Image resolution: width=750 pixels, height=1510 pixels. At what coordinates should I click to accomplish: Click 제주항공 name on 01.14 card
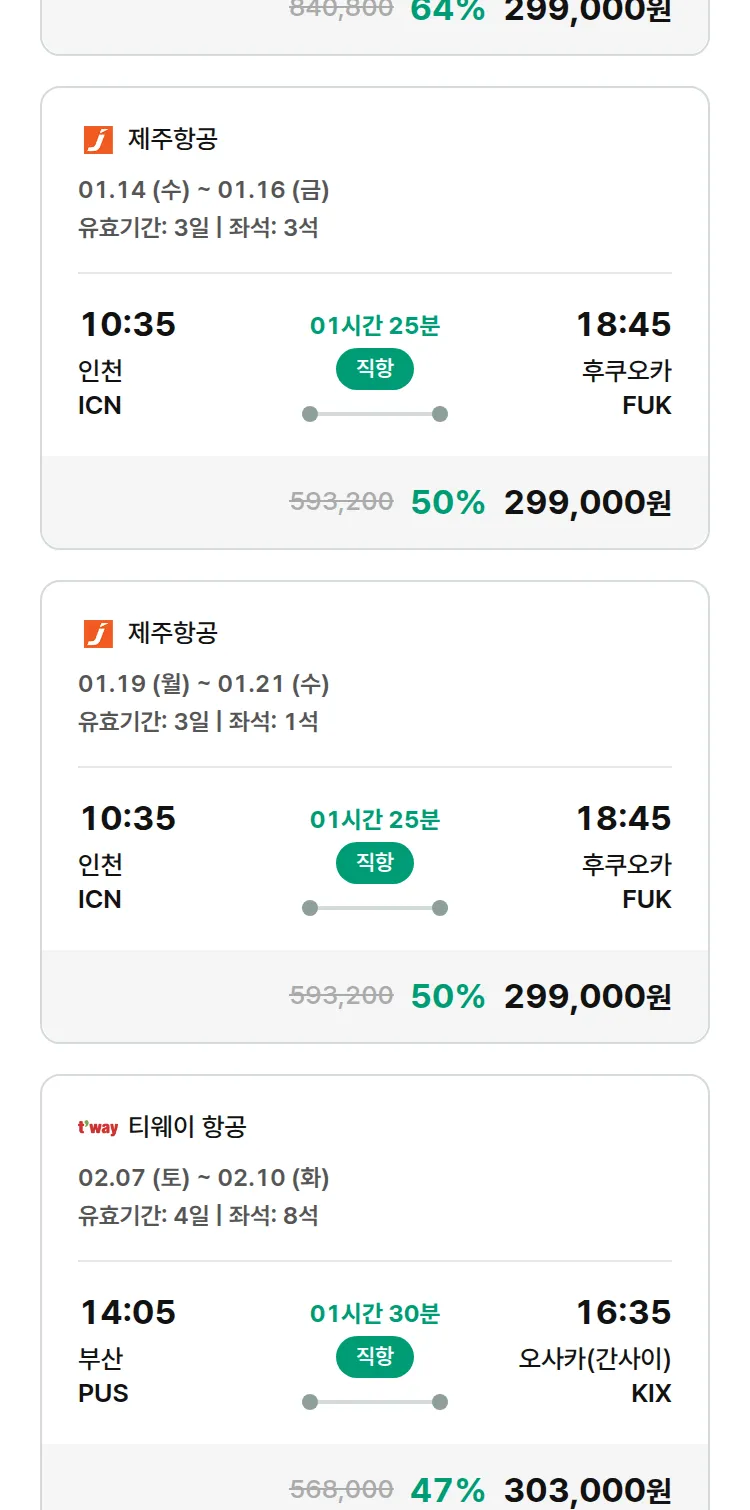click(172, 140)
